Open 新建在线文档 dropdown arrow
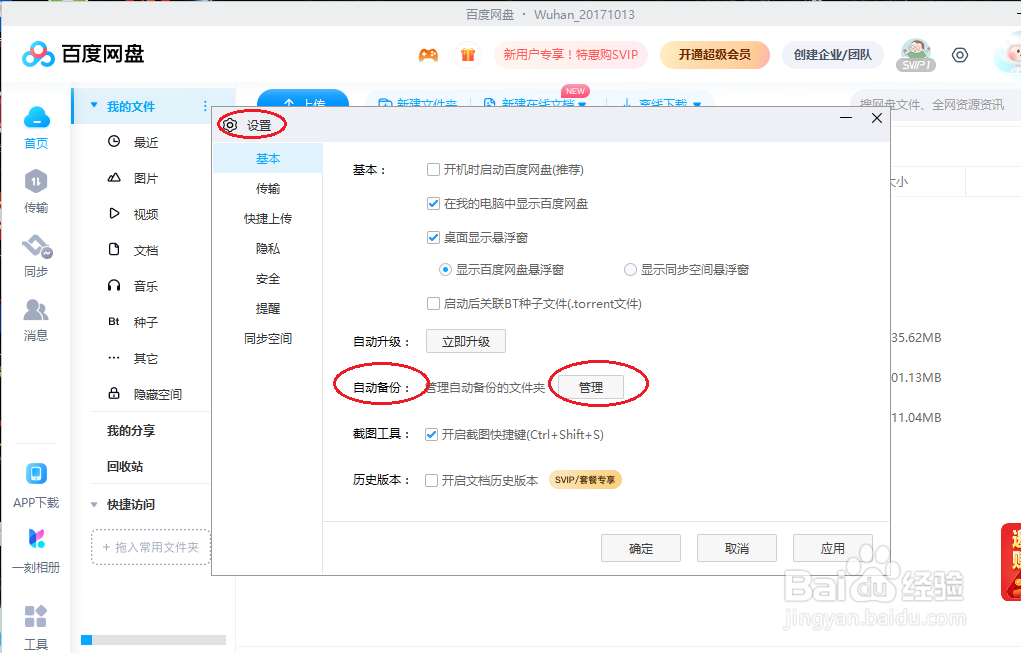 coord(582,104)
